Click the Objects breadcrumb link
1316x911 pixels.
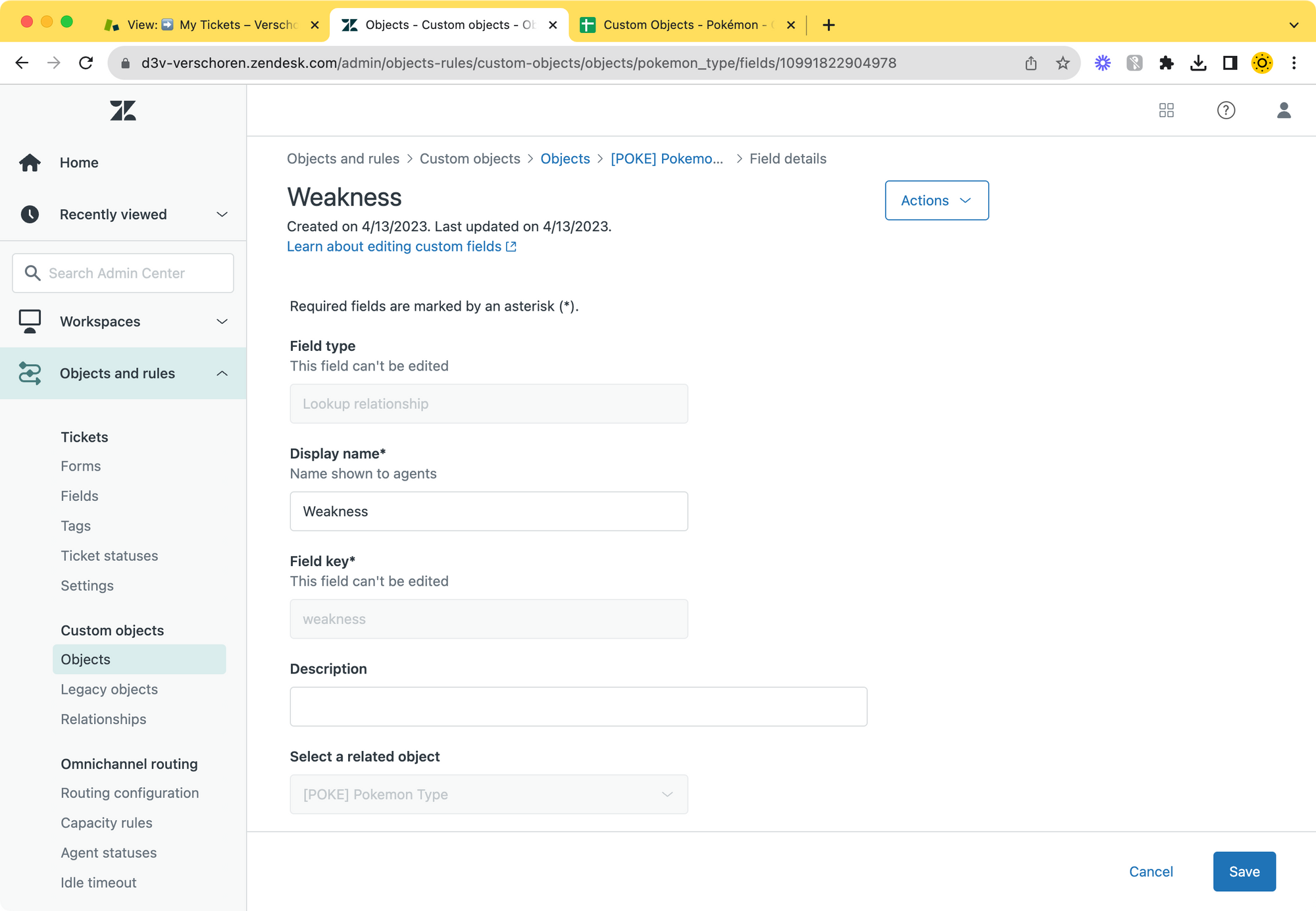[564, 158]
